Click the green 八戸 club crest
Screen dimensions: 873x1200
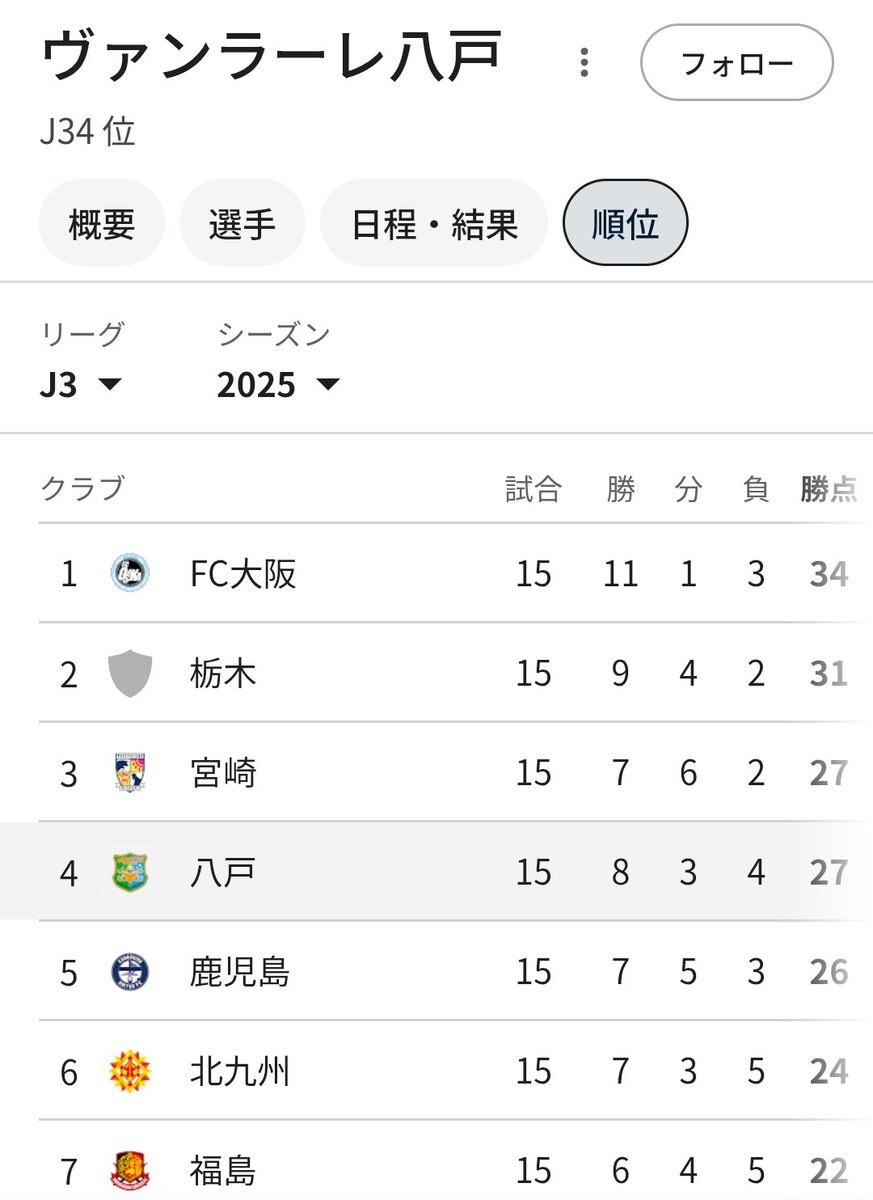tap(130, 872)
